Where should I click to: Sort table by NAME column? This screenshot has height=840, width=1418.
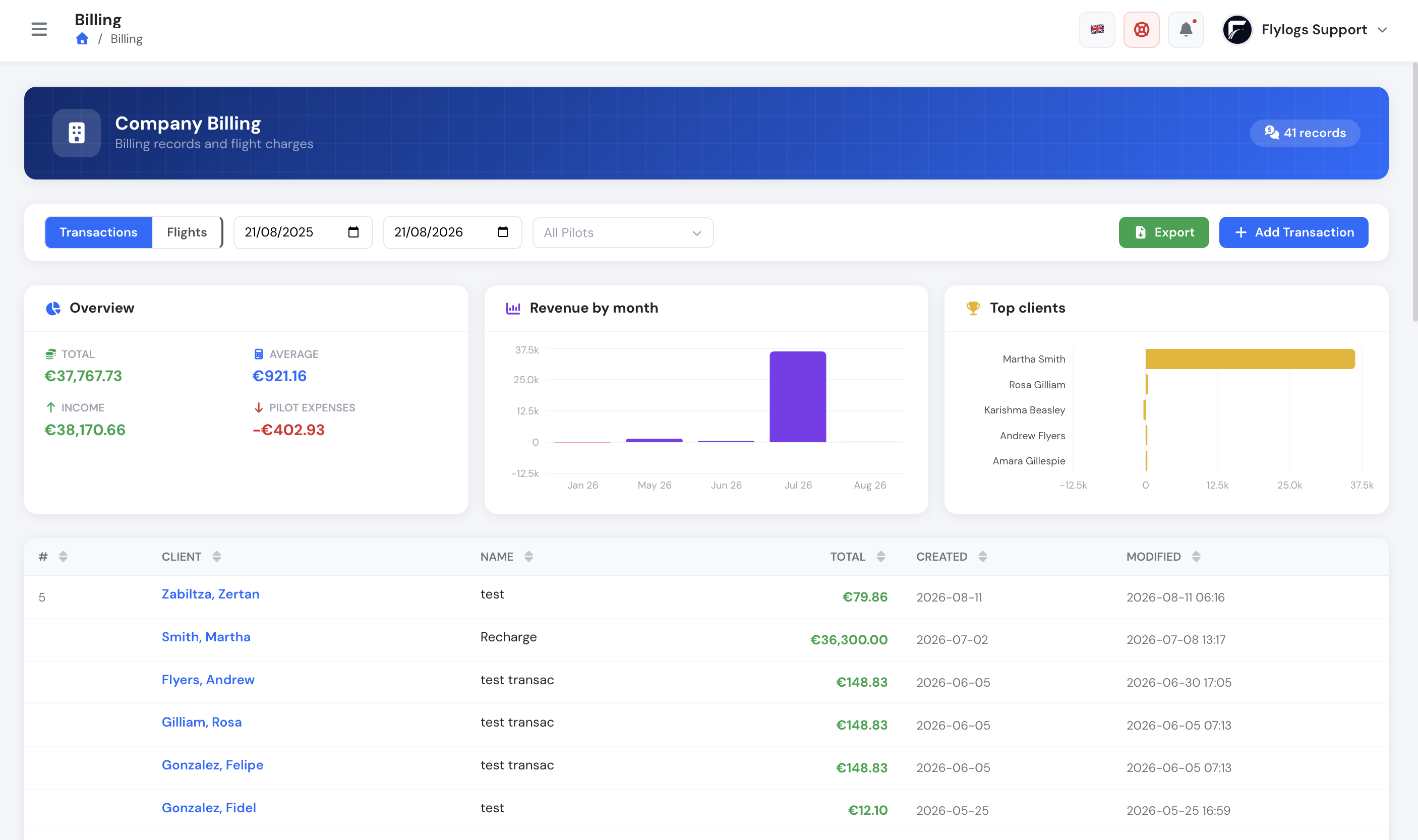(528, 557)
